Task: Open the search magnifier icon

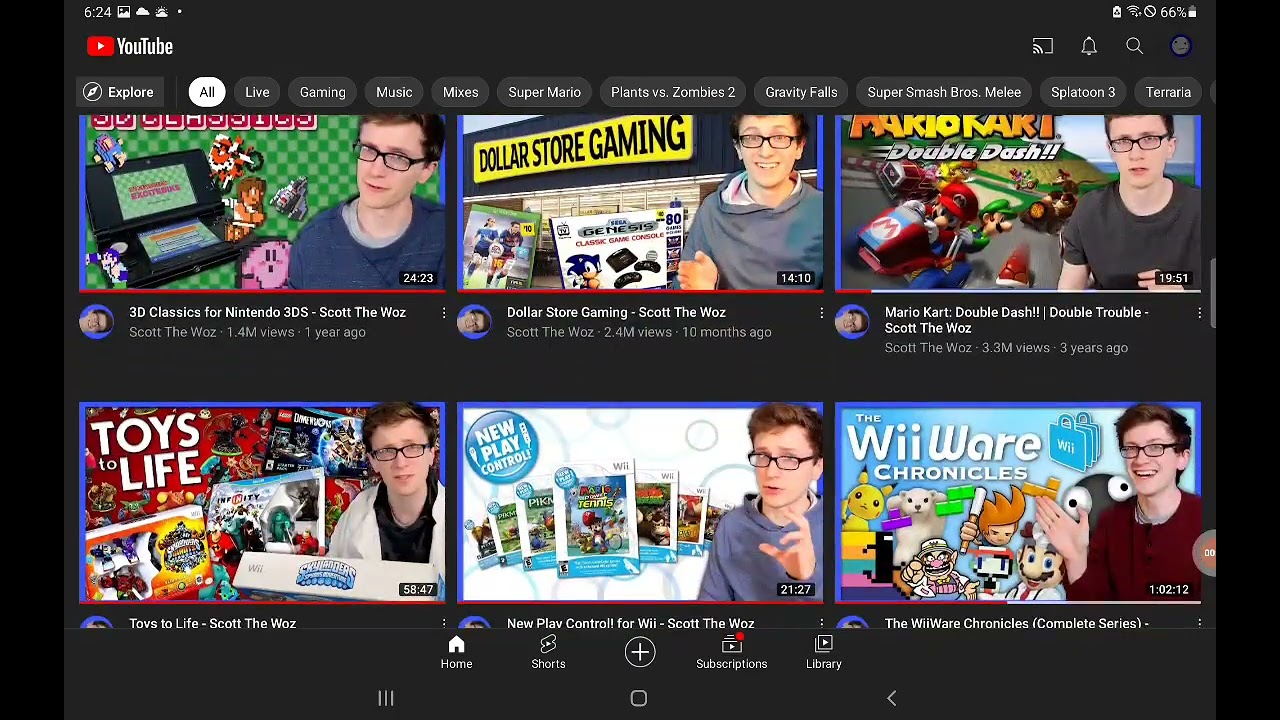Action: pyautogui.click(x=1135, y=46)
